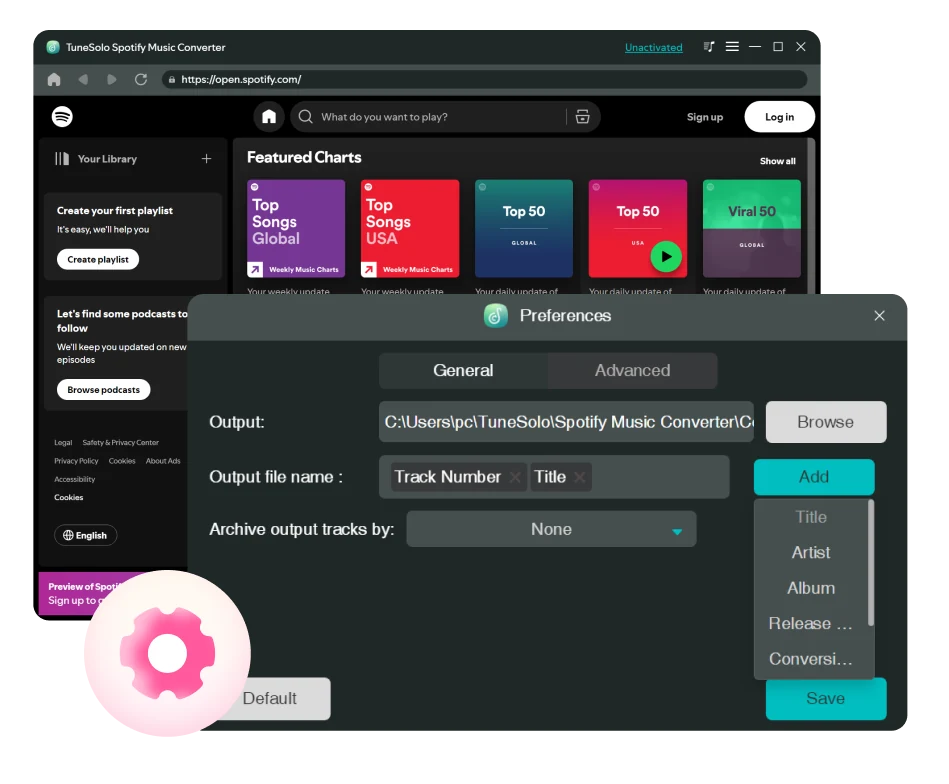Change language with the English button
Image resolution: width=949 pixels, height=784 pixels.
pyautogui.click(x=85, y=535)
